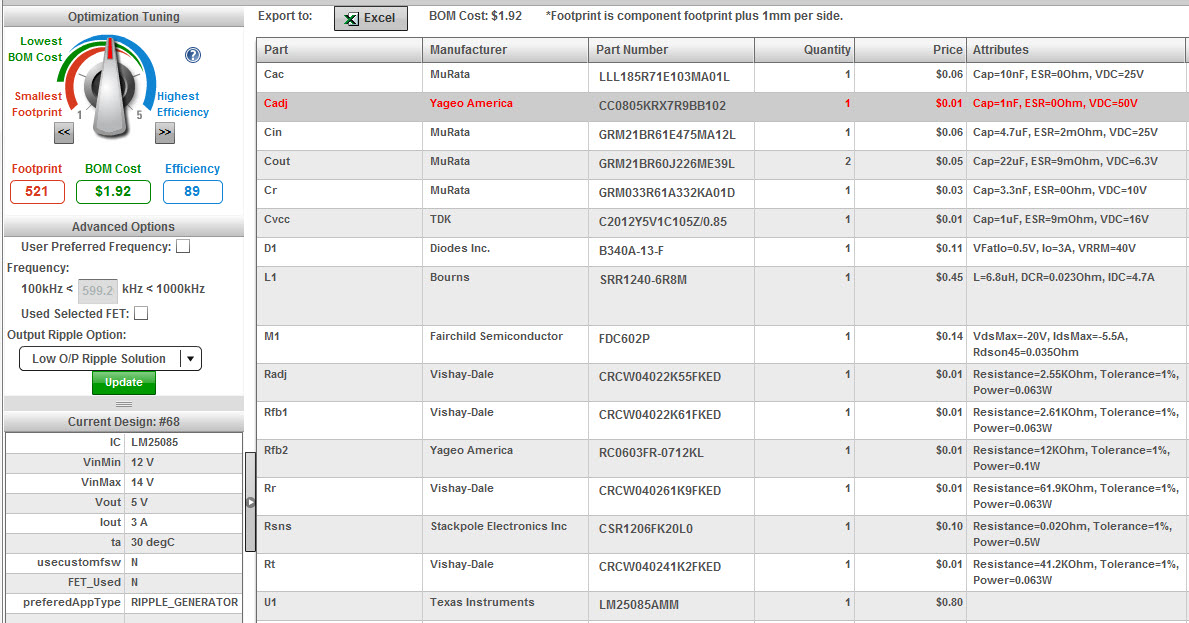Viewport: 1189px width, 623px height.
Task: Enable the User Preferred Frequency checkbox
Action: click(184, 246)
